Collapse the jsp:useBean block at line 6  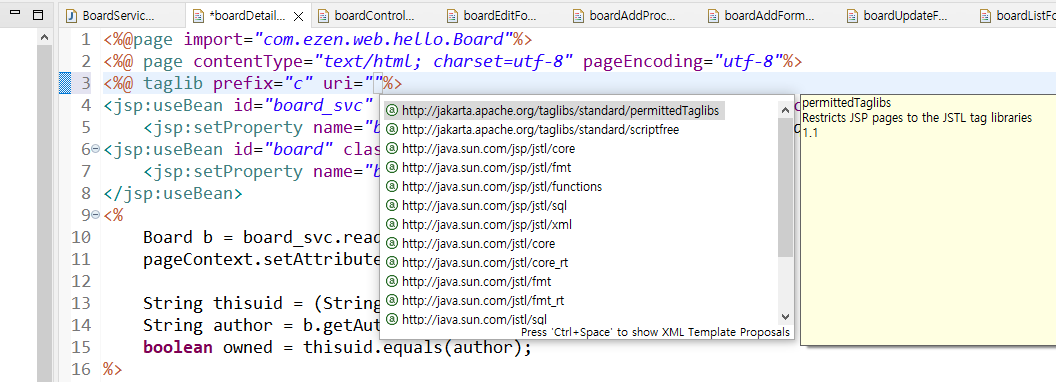96,150
